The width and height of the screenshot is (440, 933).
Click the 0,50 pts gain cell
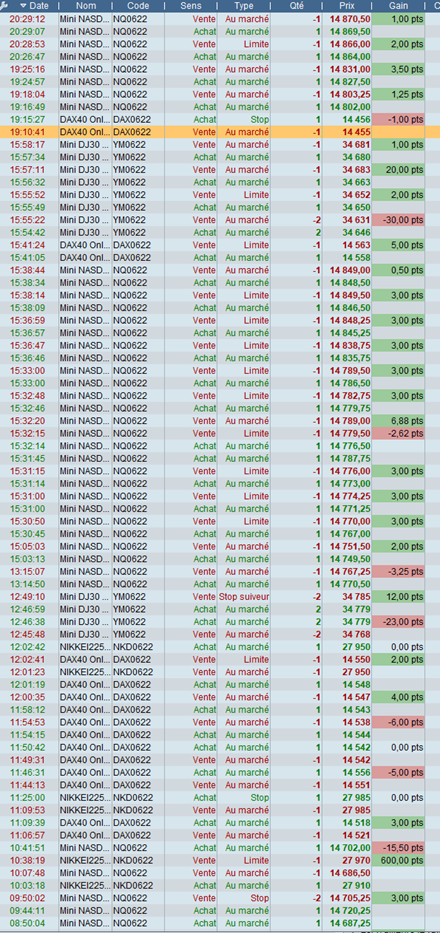(398, 270)
